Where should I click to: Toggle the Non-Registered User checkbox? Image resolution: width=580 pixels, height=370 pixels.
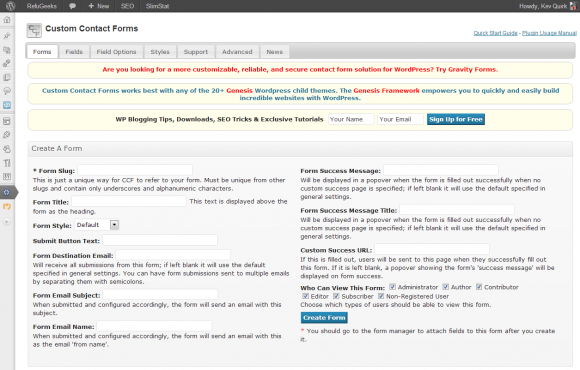pyautogui.click(x=381, y=296)
